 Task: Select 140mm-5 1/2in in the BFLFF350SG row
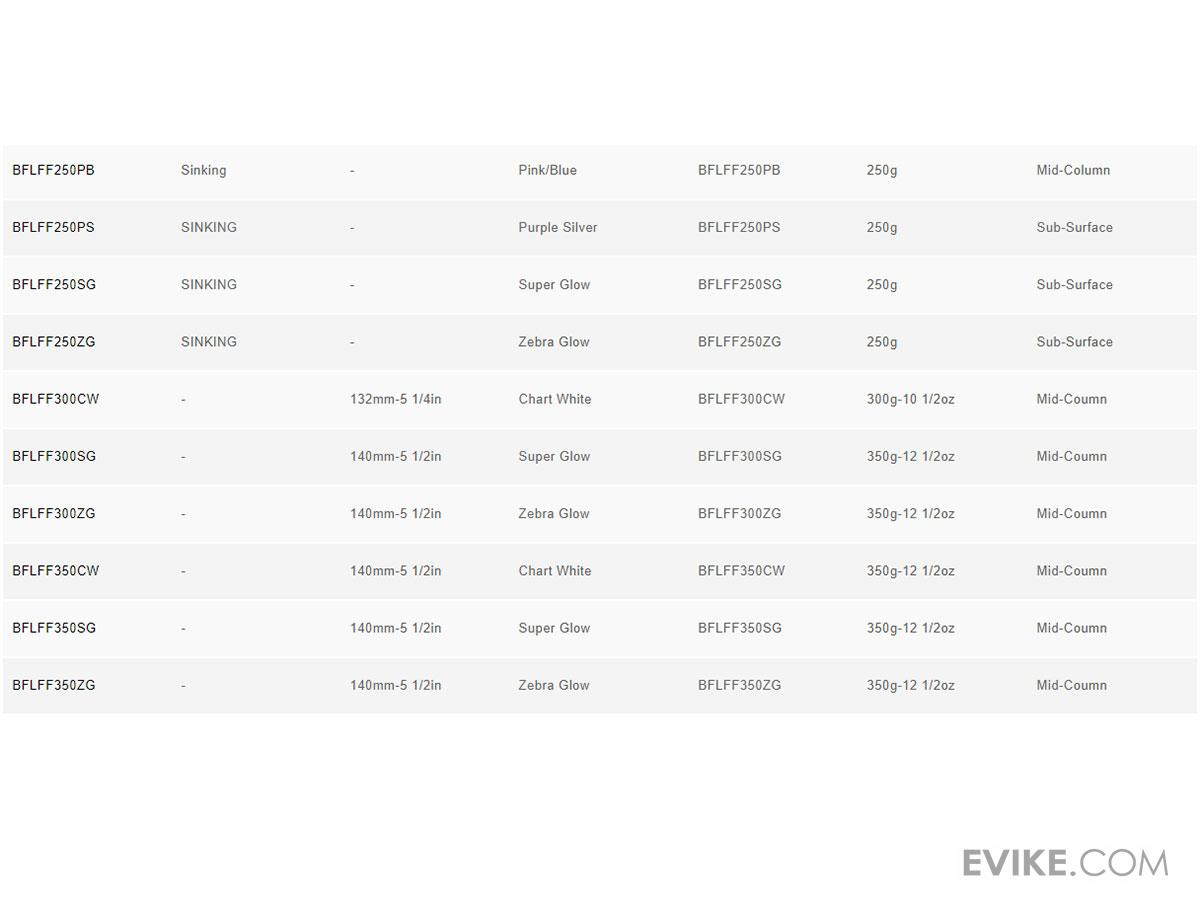tap(395, 628)
